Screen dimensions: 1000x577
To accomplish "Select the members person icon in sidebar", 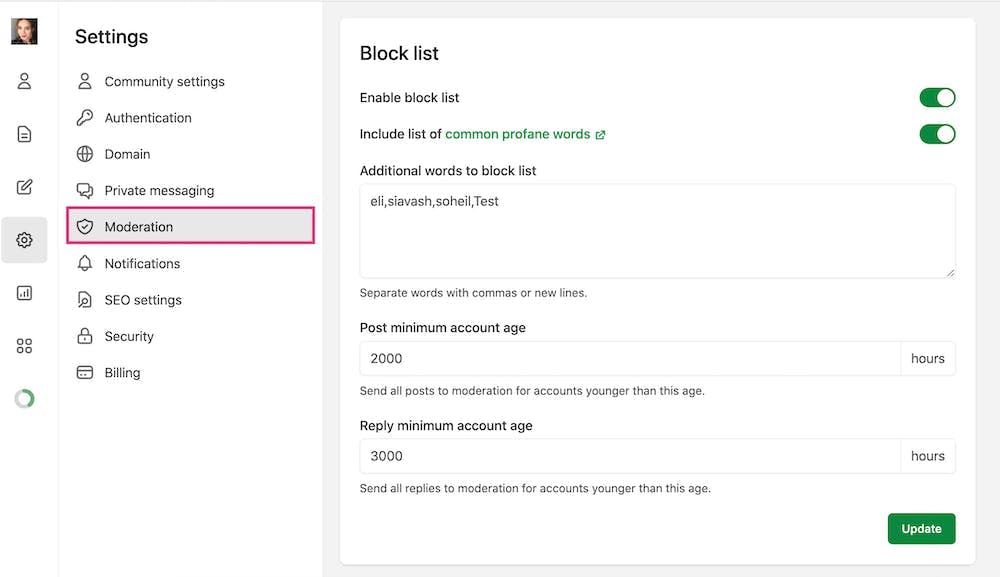I will tap(23, 81).
